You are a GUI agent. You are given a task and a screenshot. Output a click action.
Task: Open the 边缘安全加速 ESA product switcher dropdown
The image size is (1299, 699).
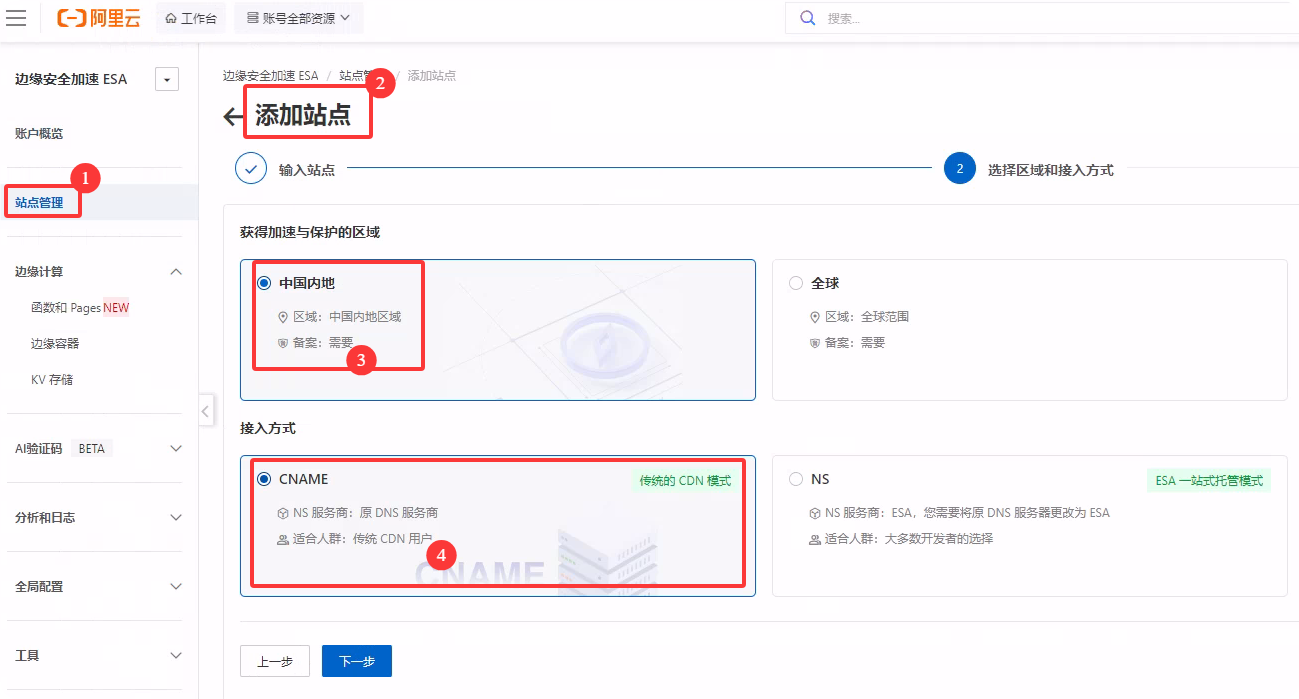point(167,80)
